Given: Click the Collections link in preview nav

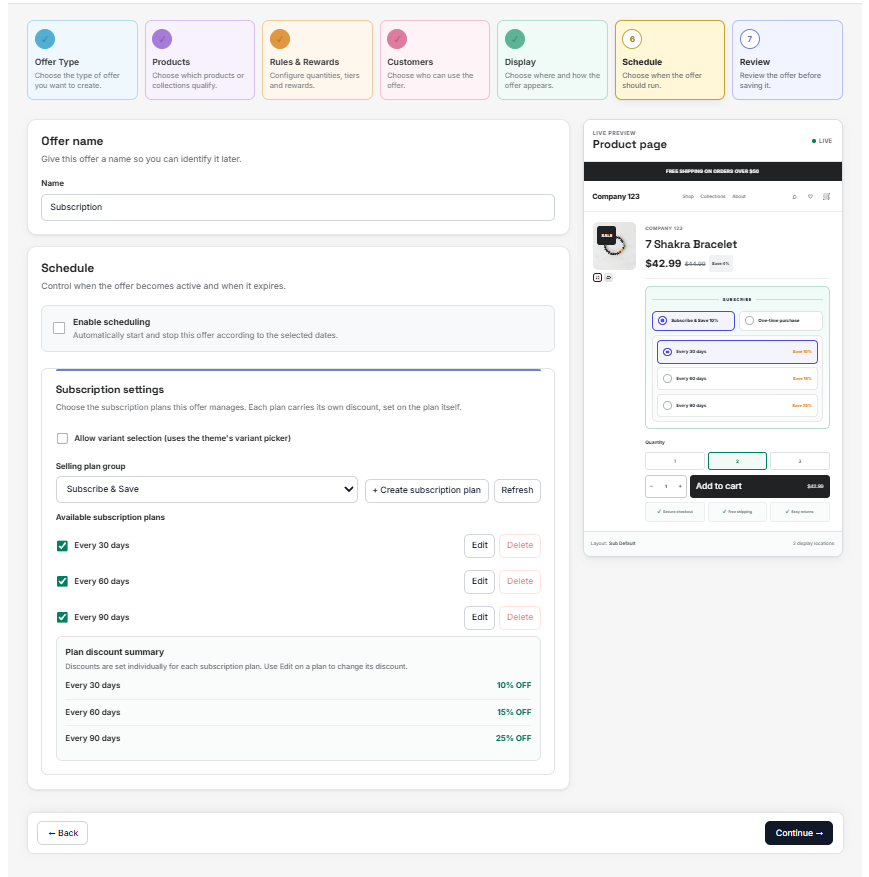Looking at the screenshot, I should [x=713, y=197].
